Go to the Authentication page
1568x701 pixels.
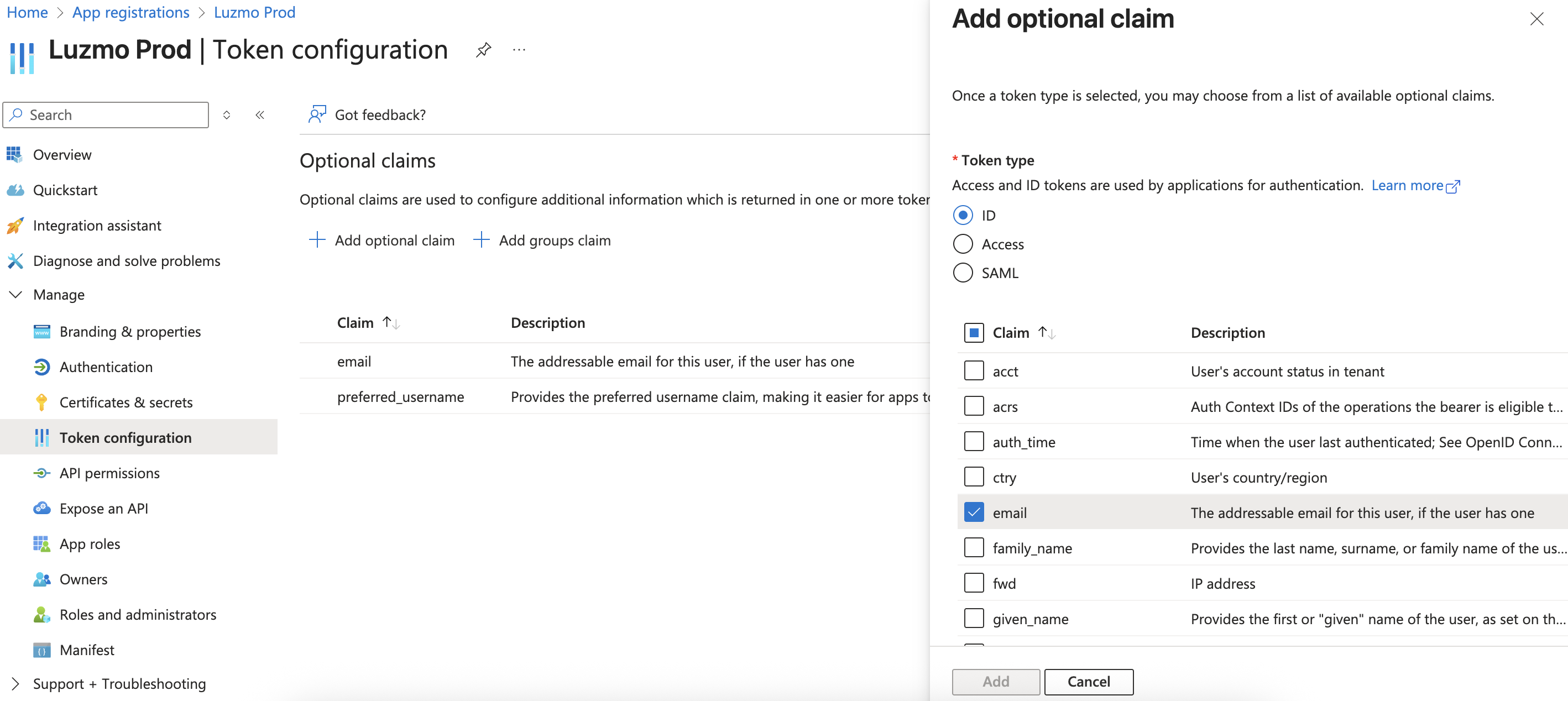106,367
